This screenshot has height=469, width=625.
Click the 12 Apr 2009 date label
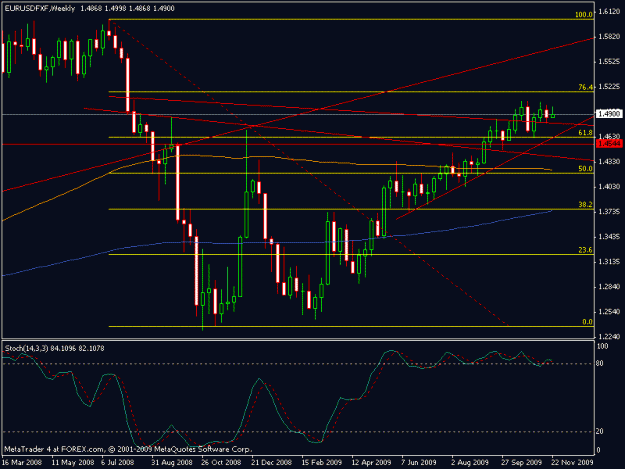click(x=371, y=463)
